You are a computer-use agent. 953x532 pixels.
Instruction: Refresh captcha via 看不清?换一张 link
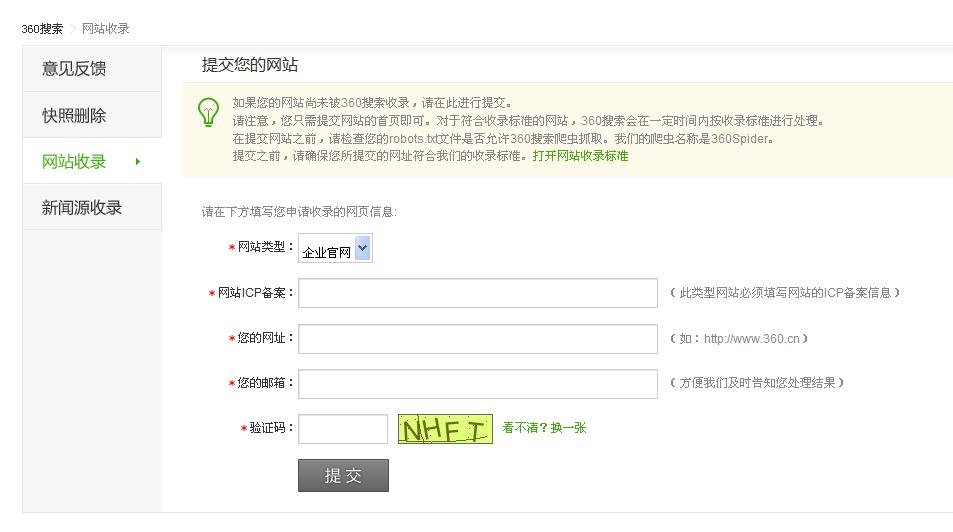(544, 428)
